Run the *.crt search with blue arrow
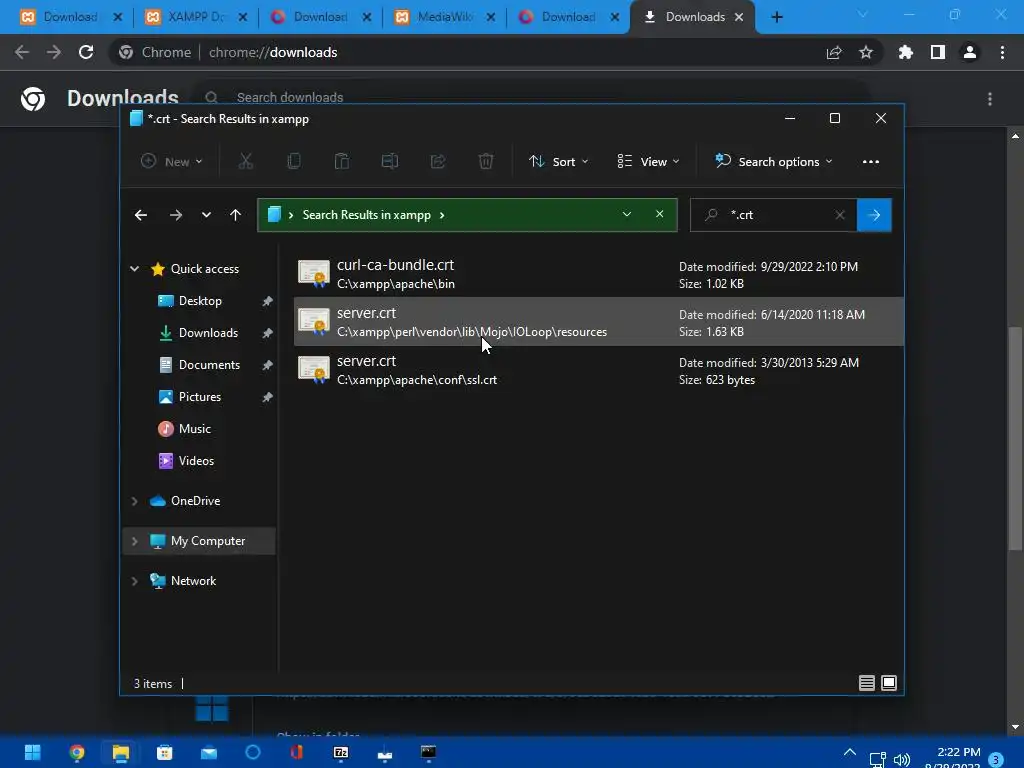The image size is (1024, 768). tap(874, 215)
